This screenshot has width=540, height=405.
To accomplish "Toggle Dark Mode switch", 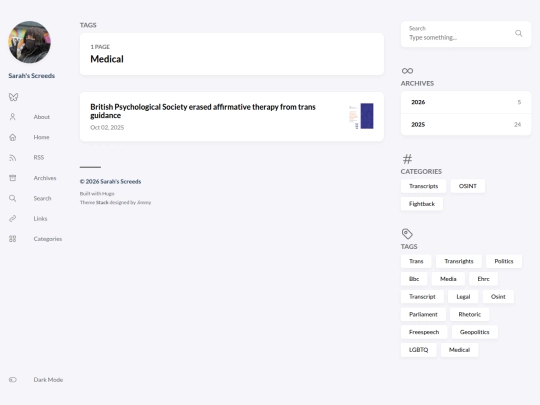I will pyautogui.click(x=13, y=380).
